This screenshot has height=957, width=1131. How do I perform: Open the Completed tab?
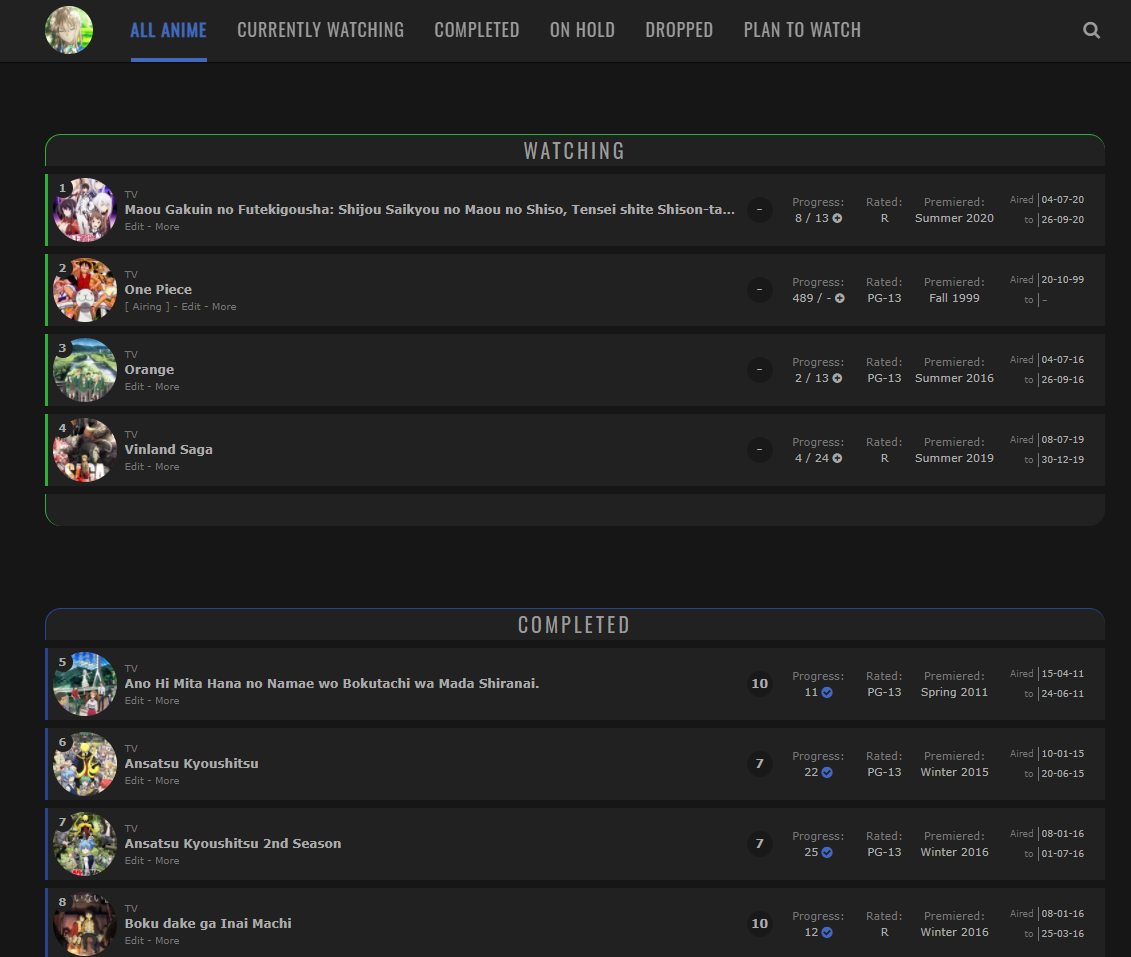[x=476, y=30]
